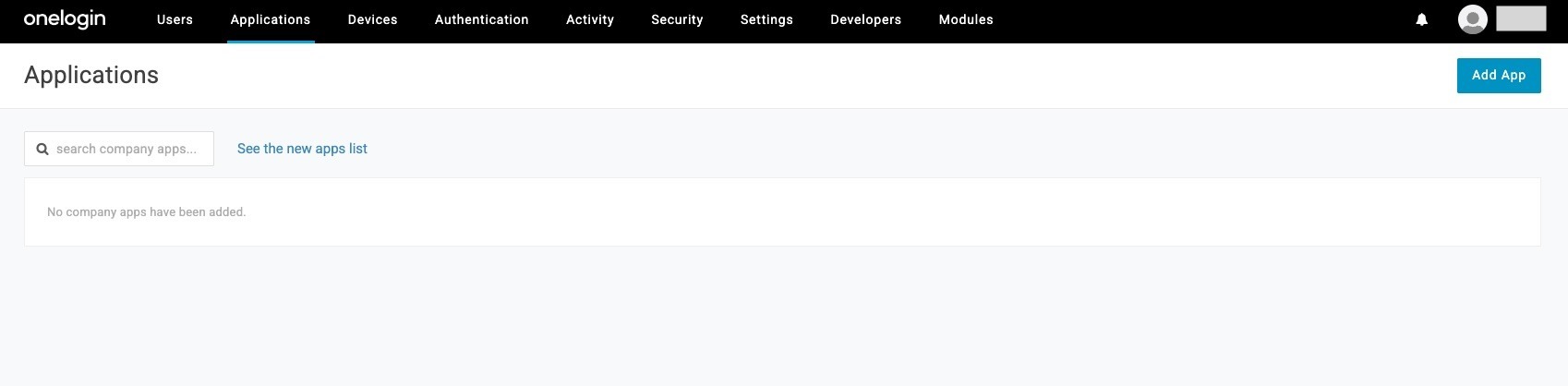Open the Users menu

(x=175, y=19)
